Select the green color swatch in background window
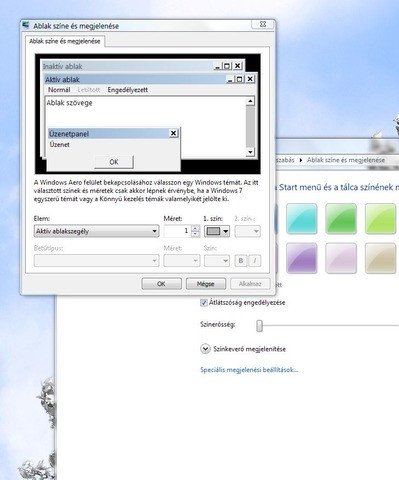 (341, 219)
